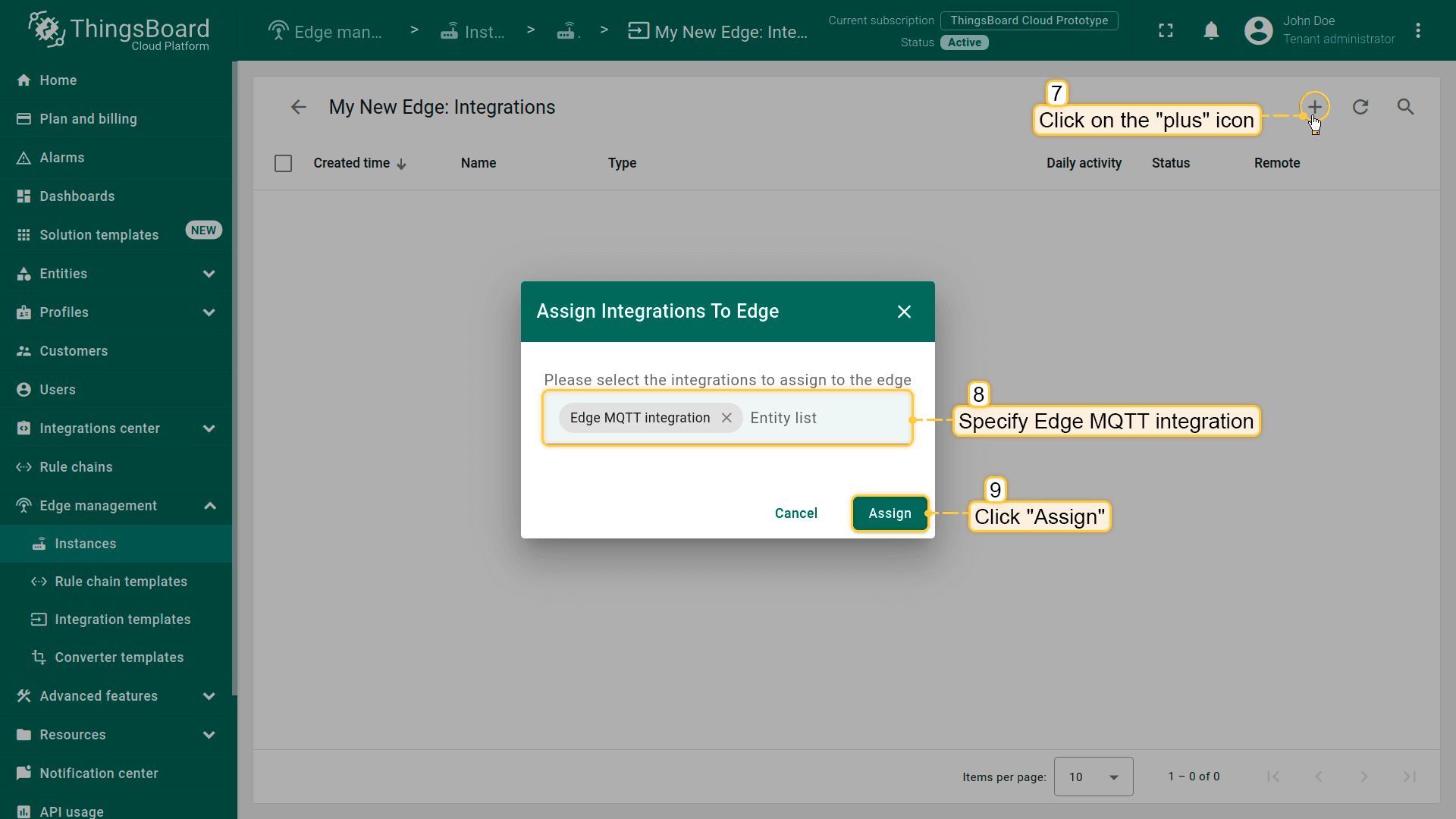This screenshot has width=1456, height=819.
Task: Collapse the Edge management section
Action: coord(209,506)
